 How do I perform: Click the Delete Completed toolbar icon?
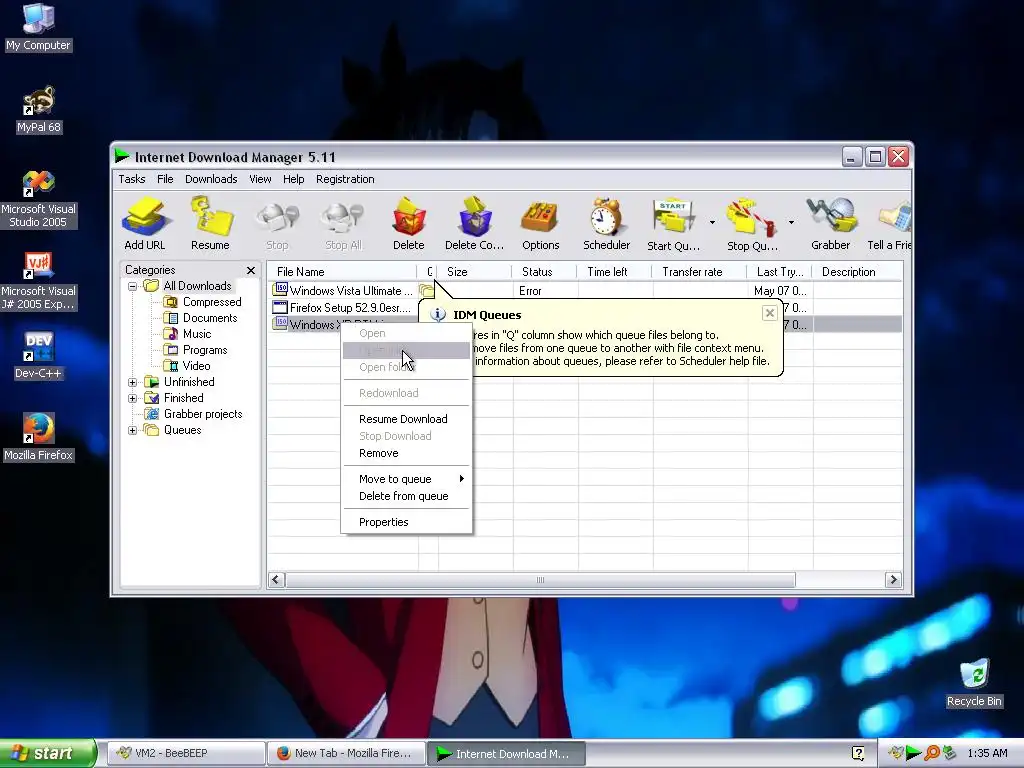point(475,224)
